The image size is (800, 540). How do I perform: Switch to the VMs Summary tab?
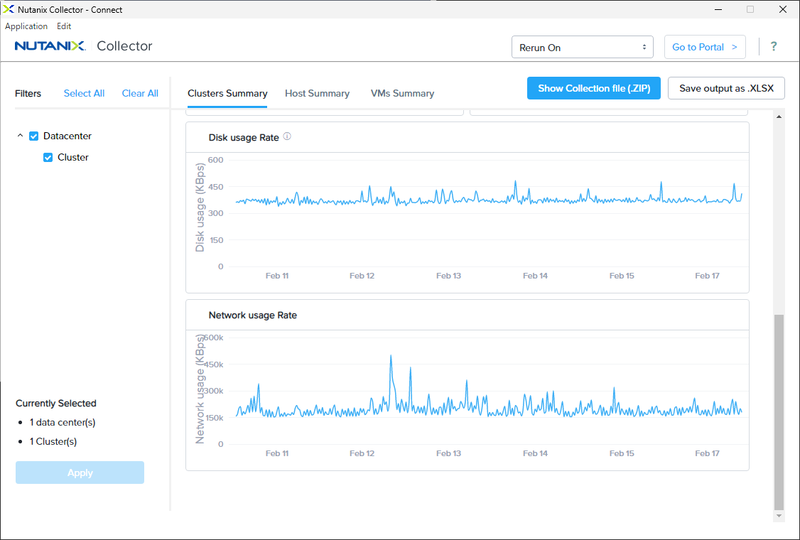click(402, 93)
